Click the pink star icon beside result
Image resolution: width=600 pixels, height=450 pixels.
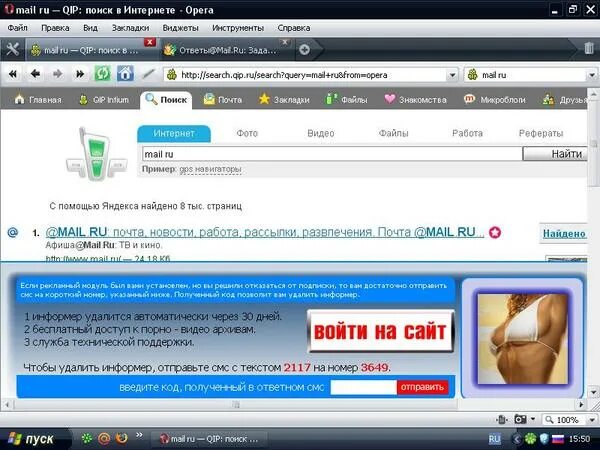[x=495, y=232]
